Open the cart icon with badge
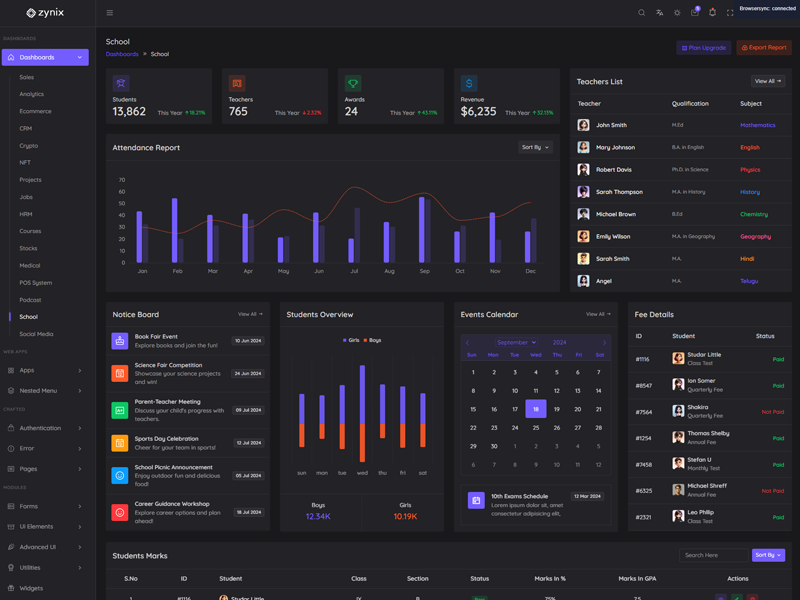The width and height of the screenshot is (800, 600). 694,13
